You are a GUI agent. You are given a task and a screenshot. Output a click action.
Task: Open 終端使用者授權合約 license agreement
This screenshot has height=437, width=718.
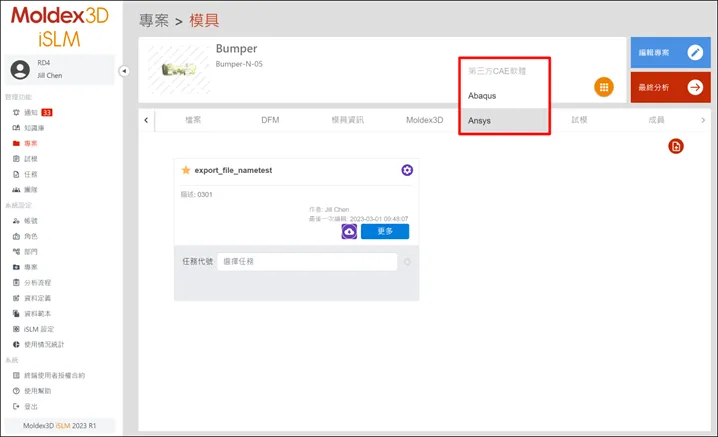click(49, 375)
